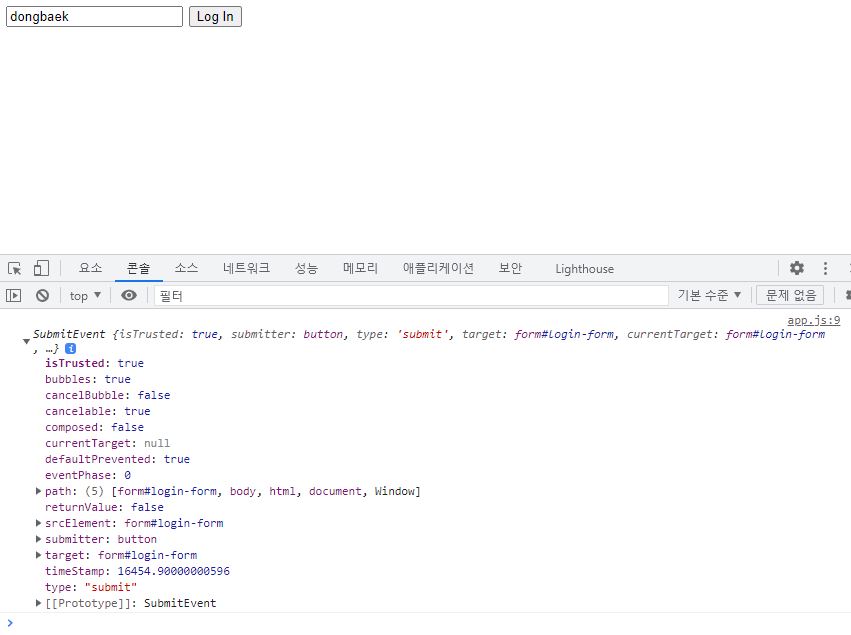Screen dimensions: 851x635
Task: Click the composed: false row
Action: (x=94, y=427)
